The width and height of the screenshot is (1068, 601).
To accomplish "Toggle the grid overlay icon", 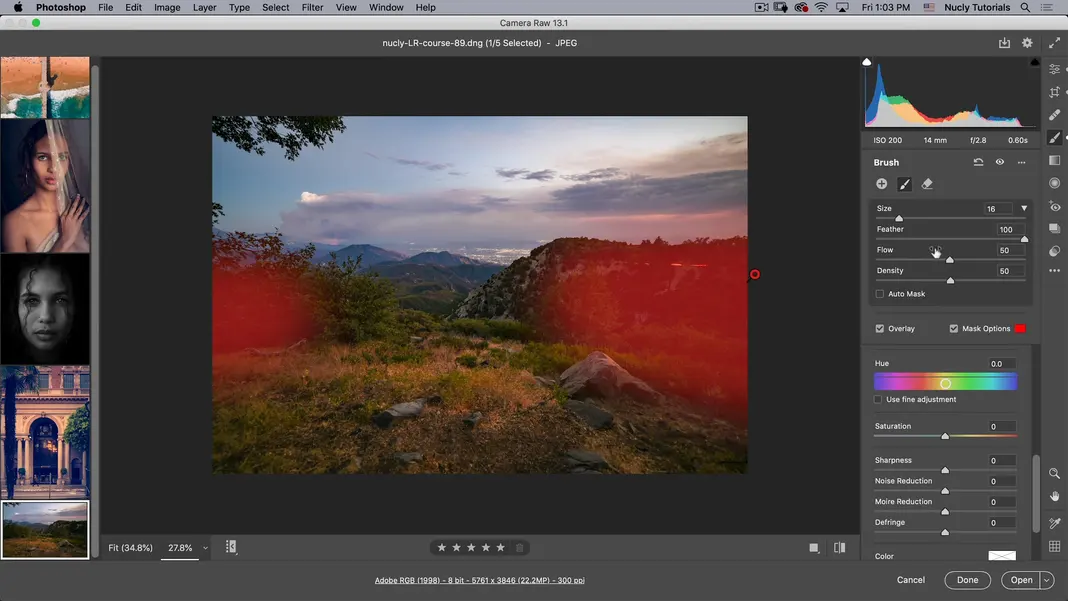I will 1054,546.
